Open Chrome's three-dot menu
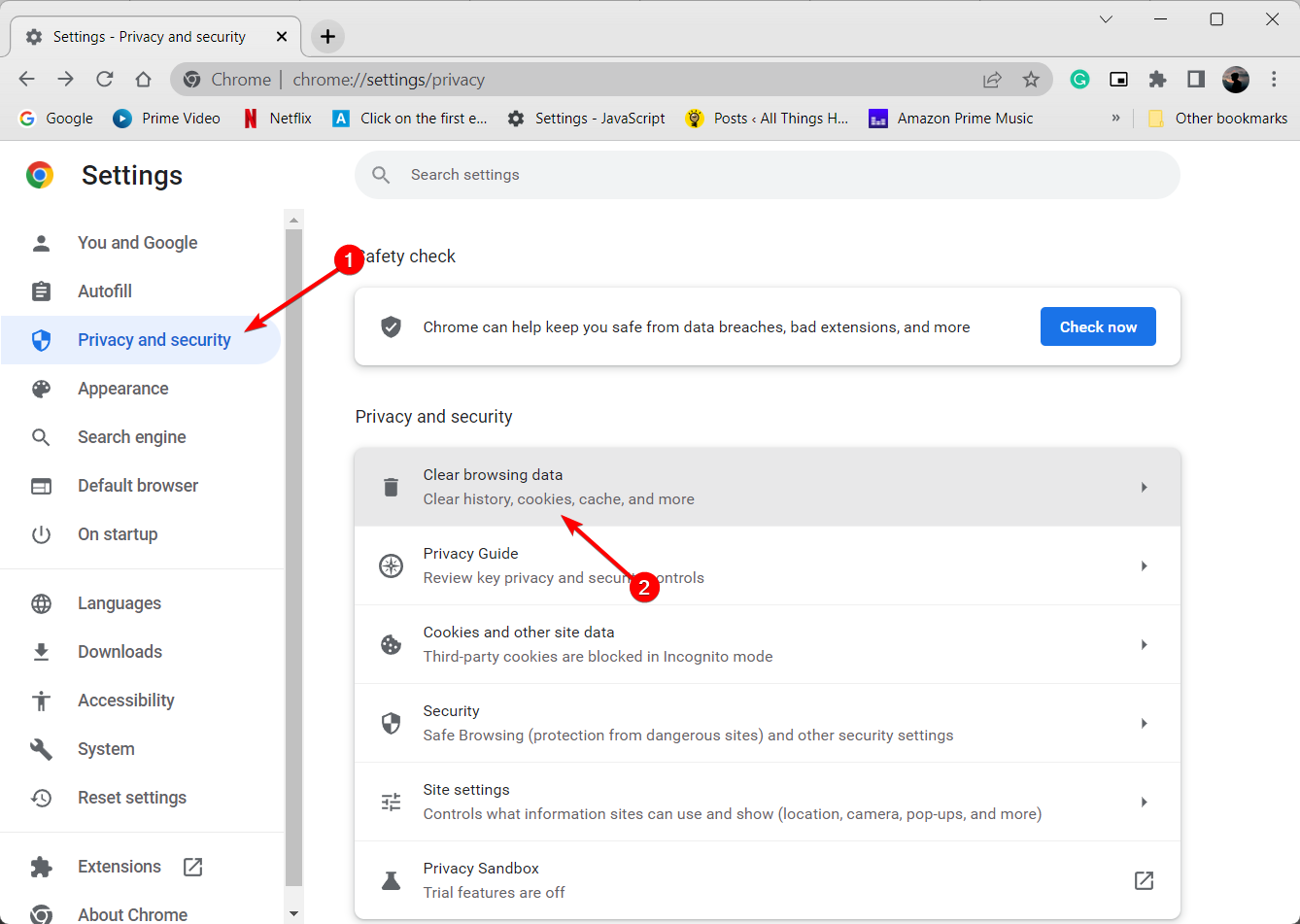The height and width of the screenshot is (924, 1300). point(1274,80)
